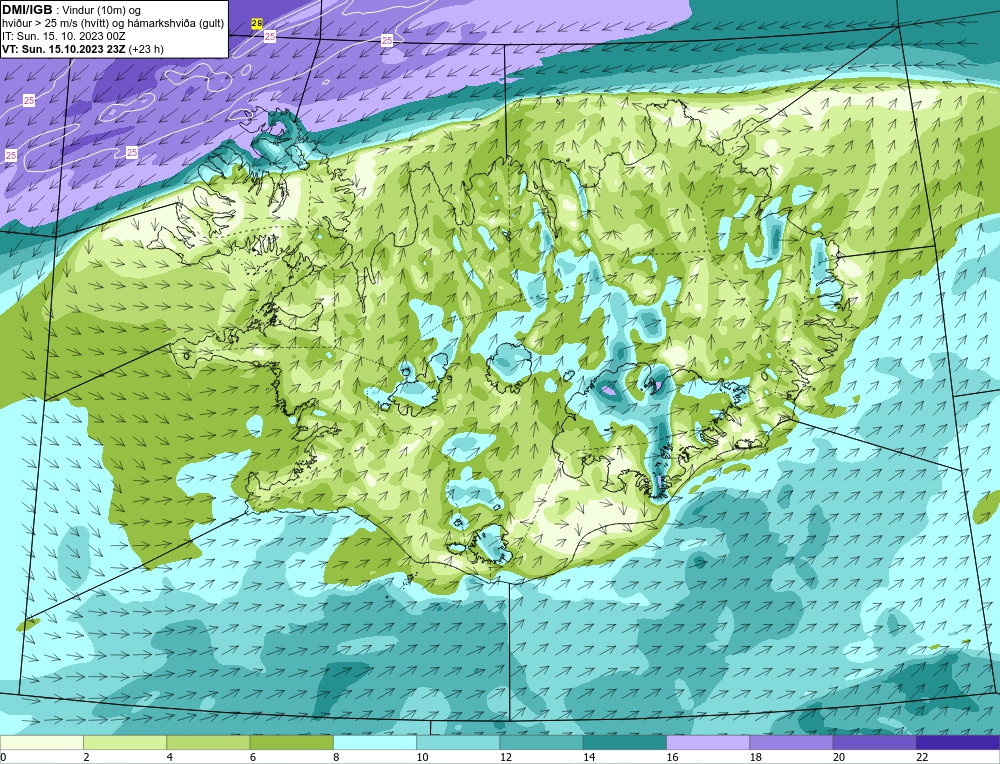Pick the medium green 4–6 m/s swatch
The width and height of the screenshot is (1000, 764).
209,742
